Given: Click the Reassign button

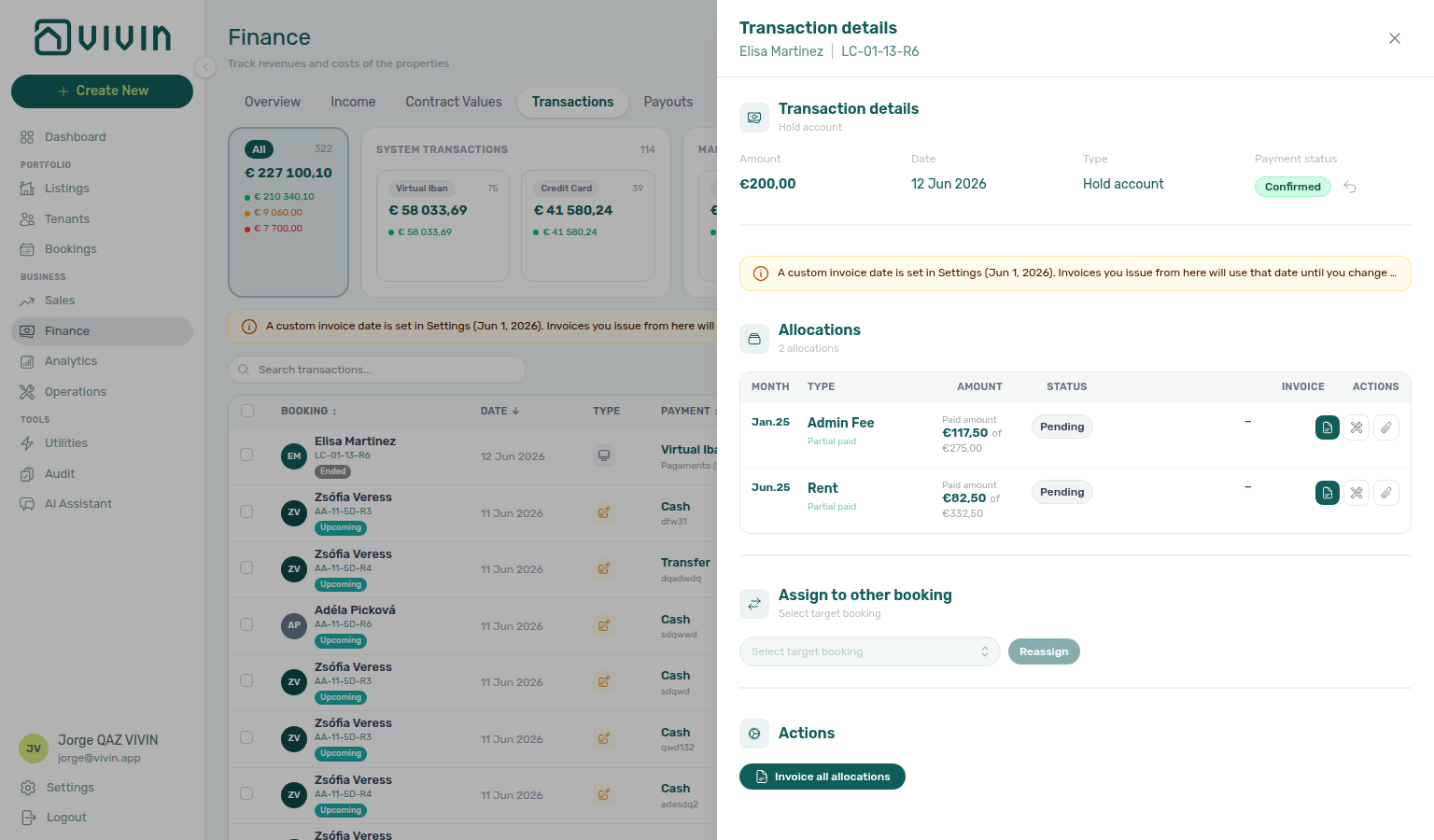Looking at the screenshot, I should tap(1044, 651).
